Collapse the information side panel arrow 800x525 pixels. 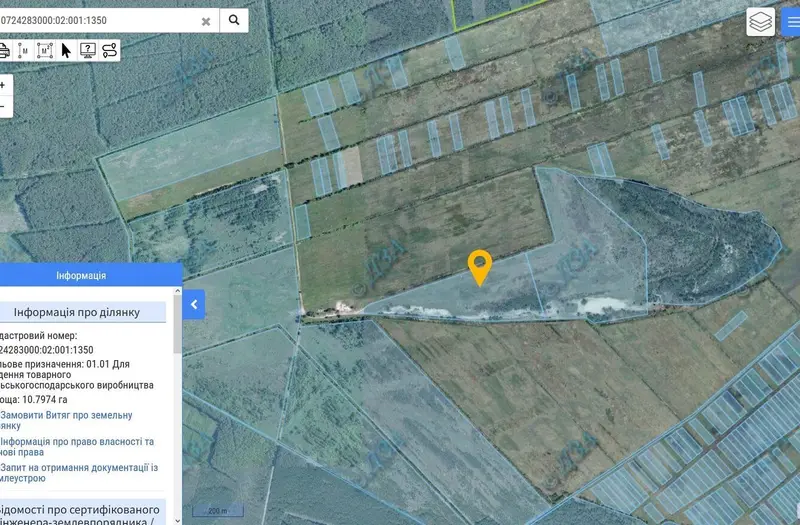tap(194, 305)
